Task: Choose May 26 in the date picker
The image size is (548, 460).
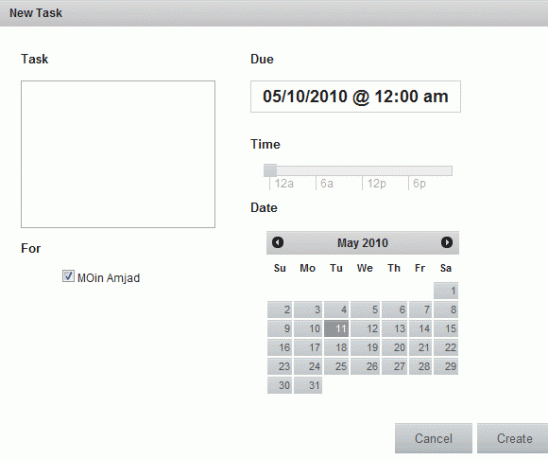Action: (x=365, y=366)
